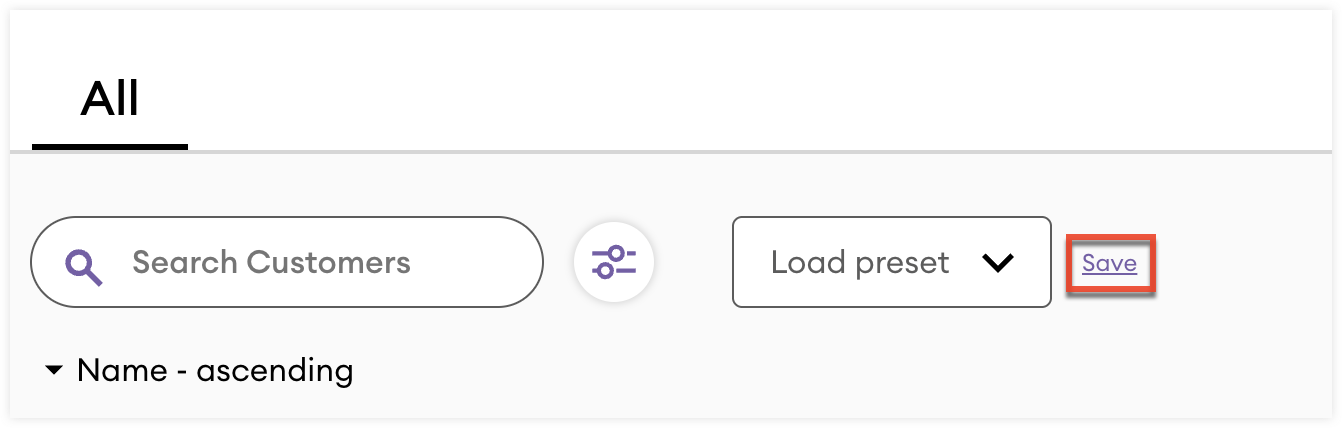Select the underlined All tab header
Screen dimensions: 1342x428
coord(110,100)
